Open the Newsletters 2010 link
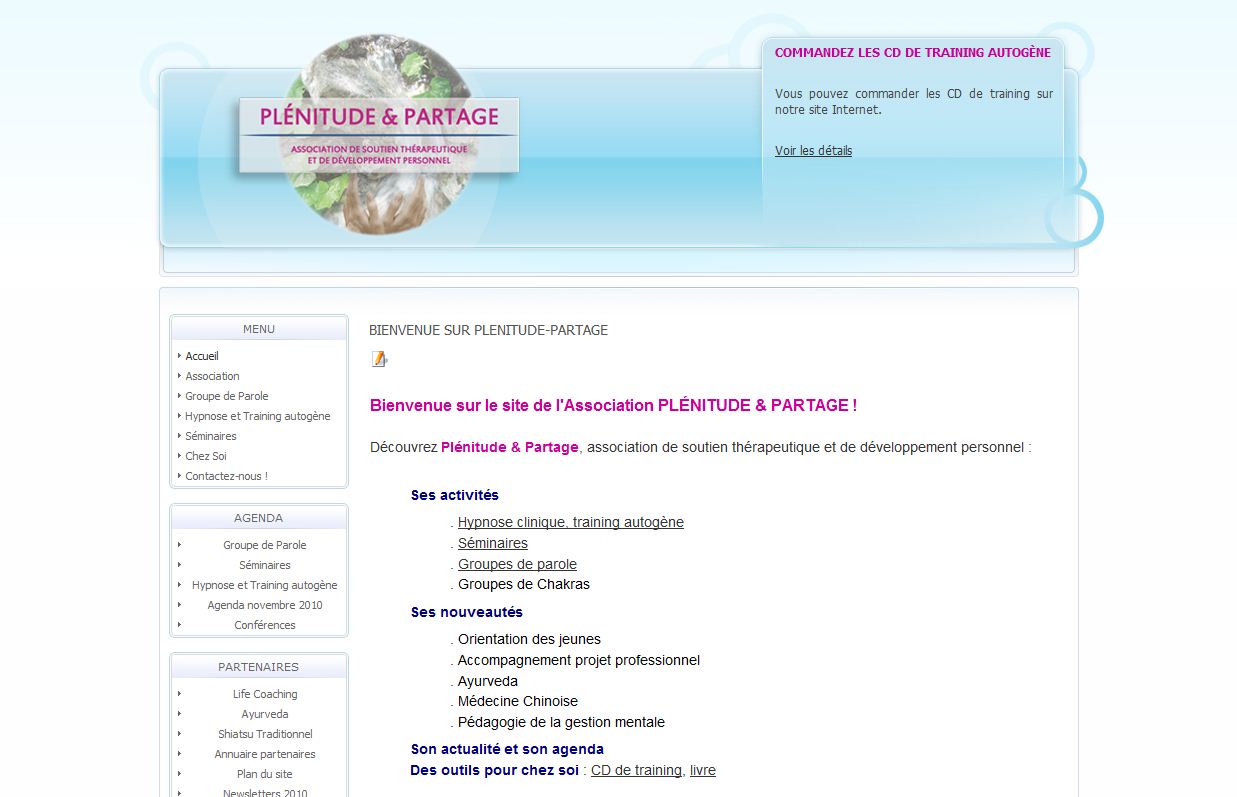1237x797 pixels. click(x=265, y=793)
